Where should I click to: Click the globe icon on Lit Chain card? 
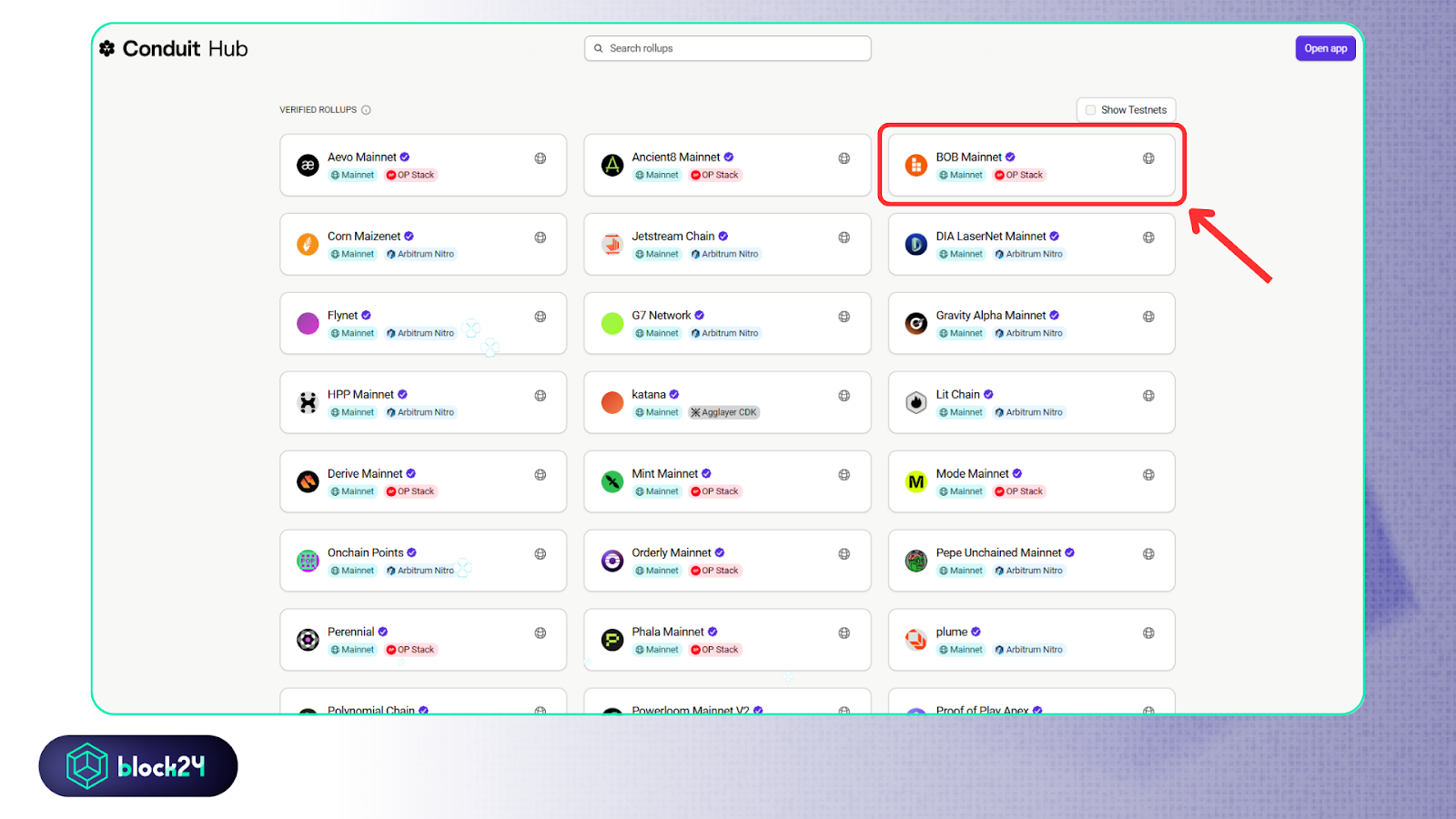click(1148, 396)
